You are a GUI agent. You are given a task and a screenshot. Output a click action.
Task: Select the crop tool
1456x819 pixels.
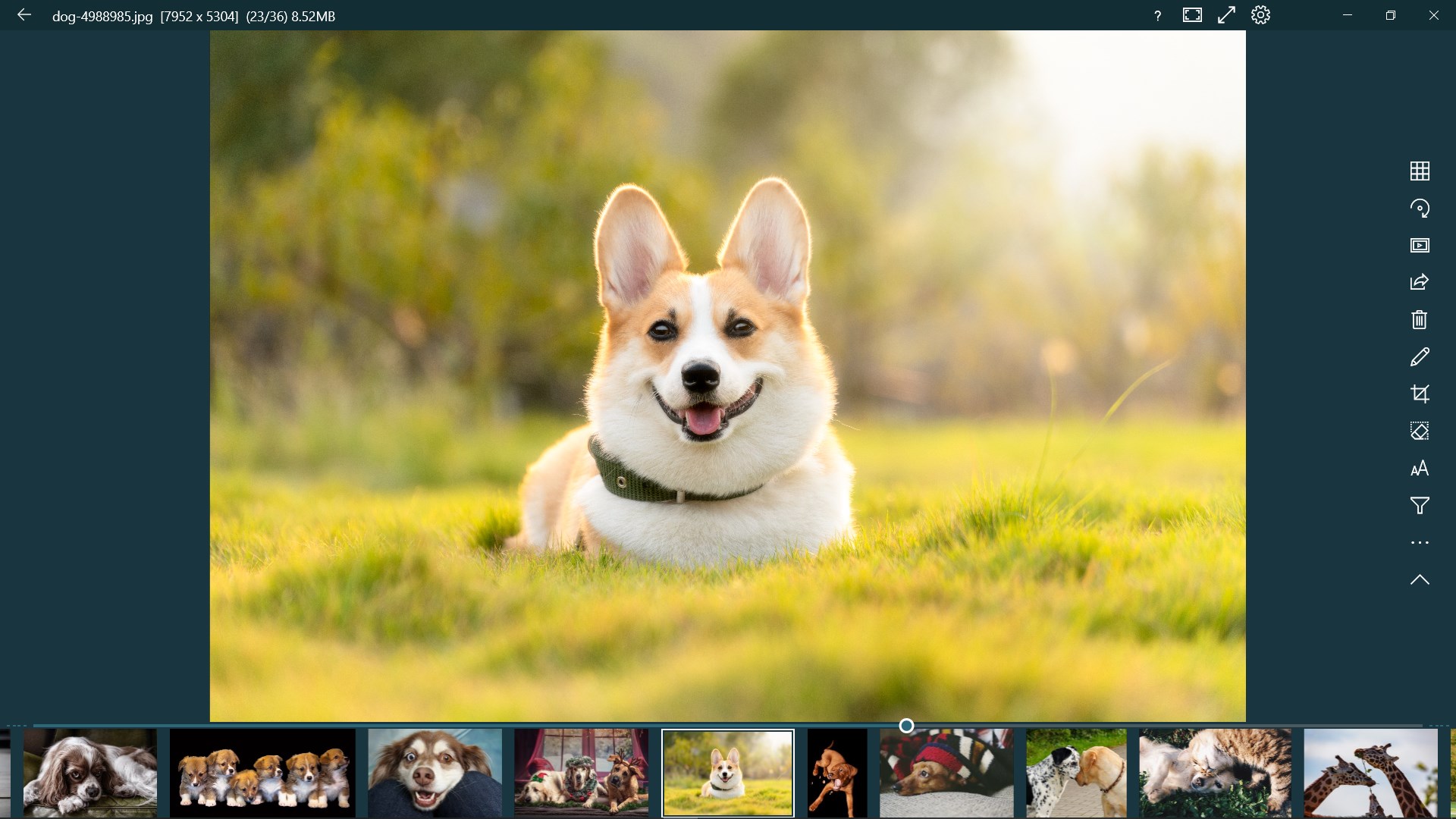1421,394
